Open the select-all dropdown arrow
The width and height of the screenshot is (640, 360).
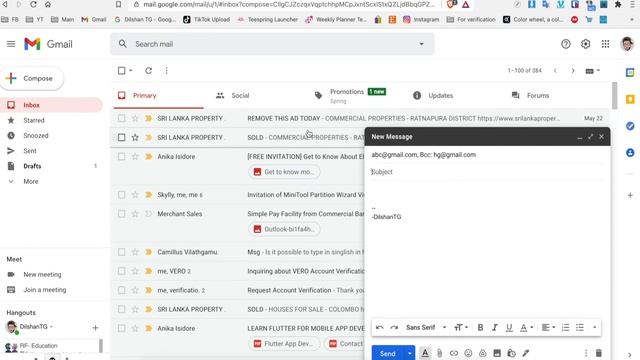coord(131,71)
